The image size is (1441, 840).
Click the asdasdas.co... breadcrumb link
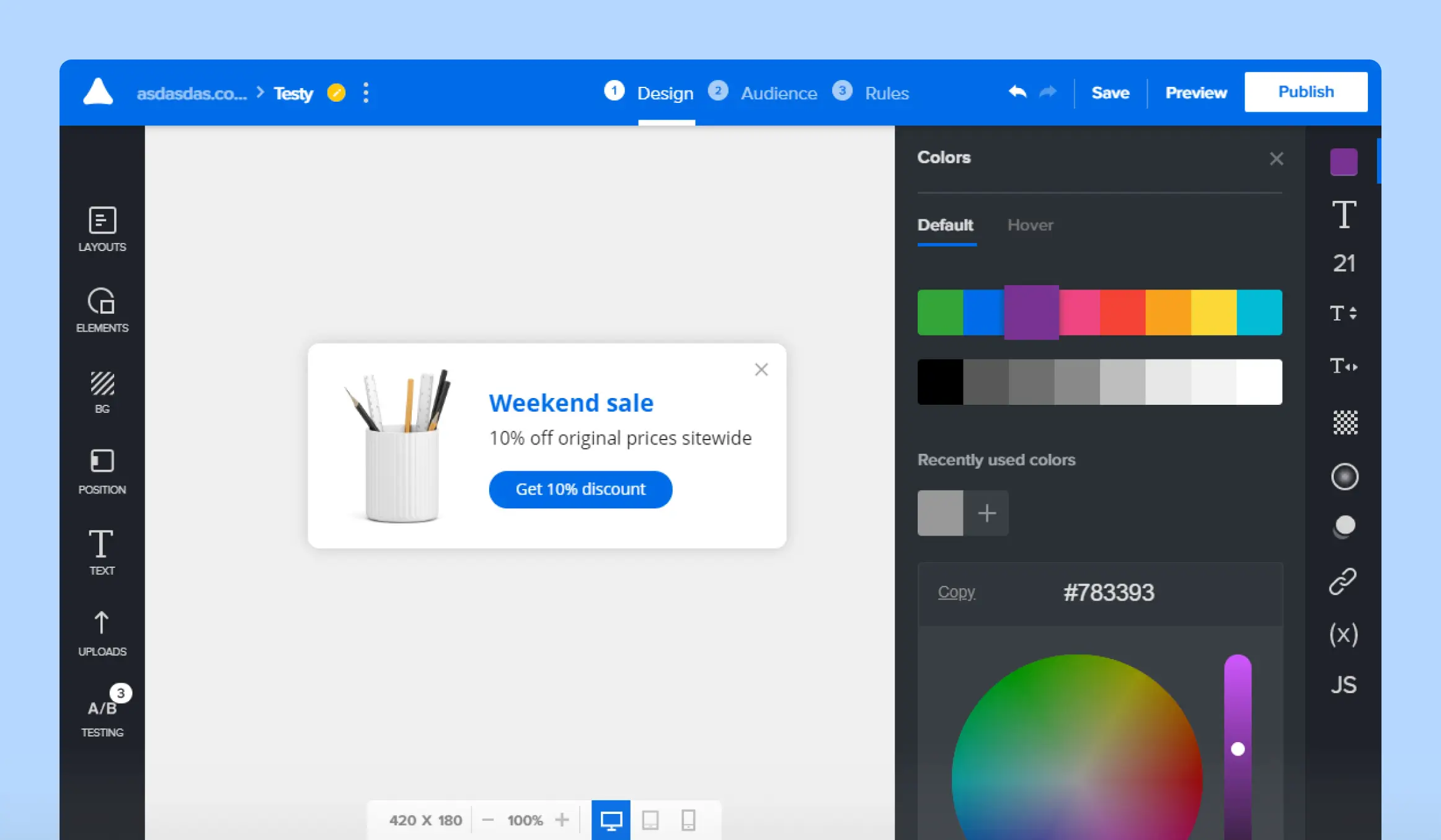(192, 93)
